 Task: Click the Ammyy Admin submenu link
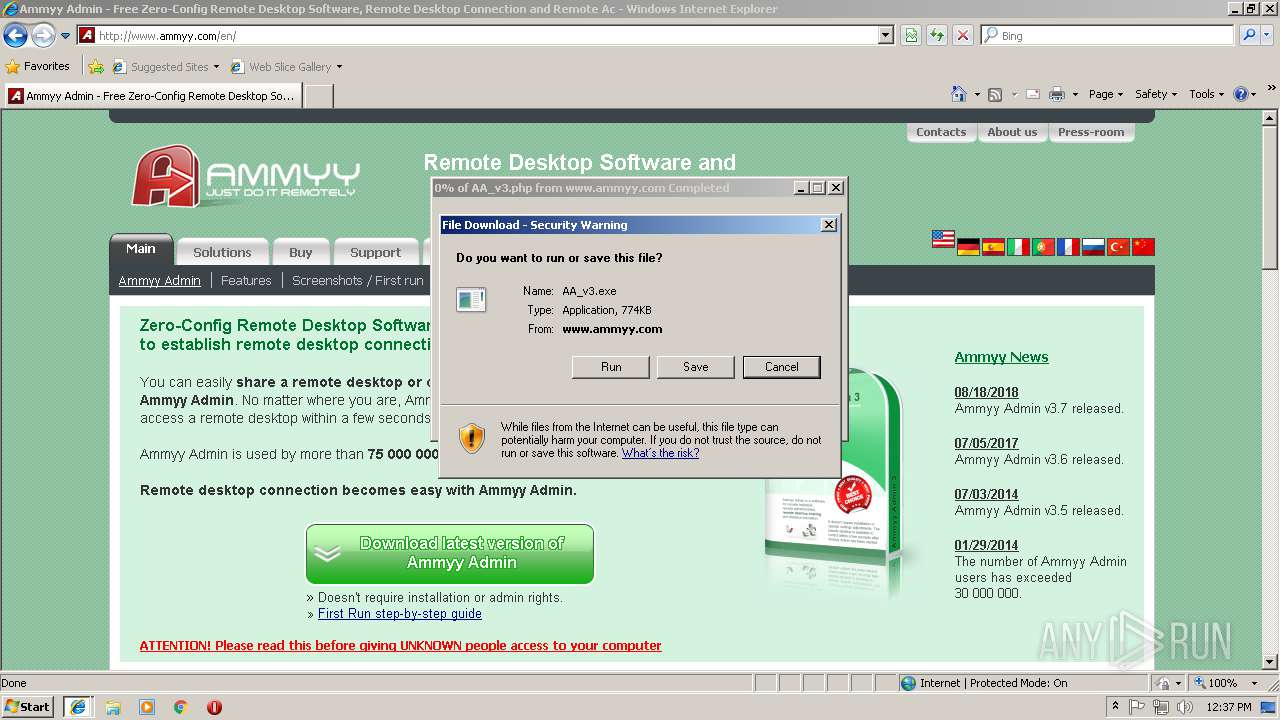[160, 281]
